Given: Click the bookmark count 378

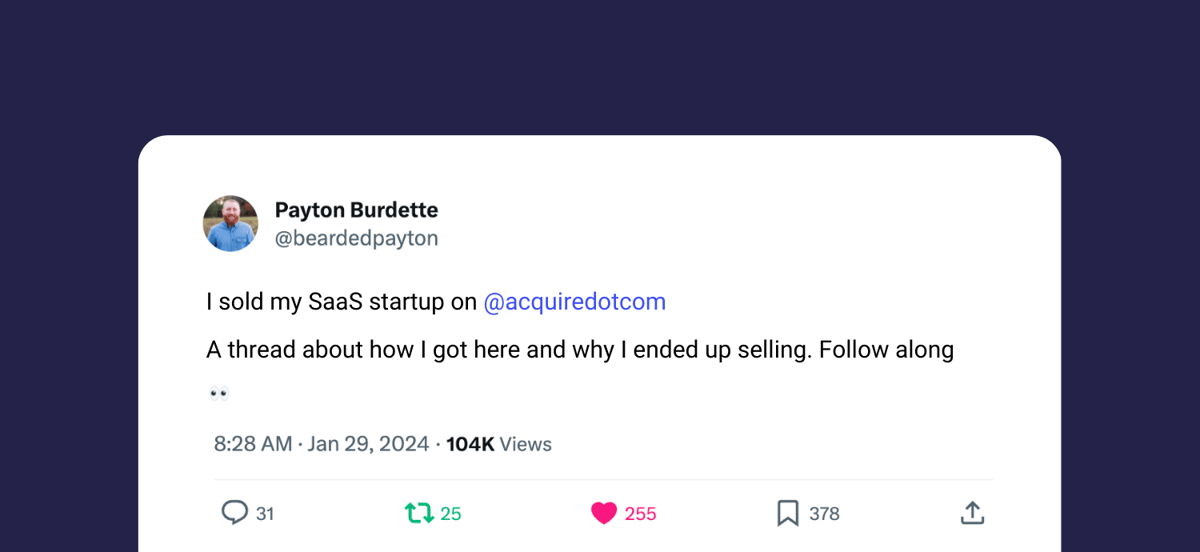Looking at the screenshot, I should (824, 514).
